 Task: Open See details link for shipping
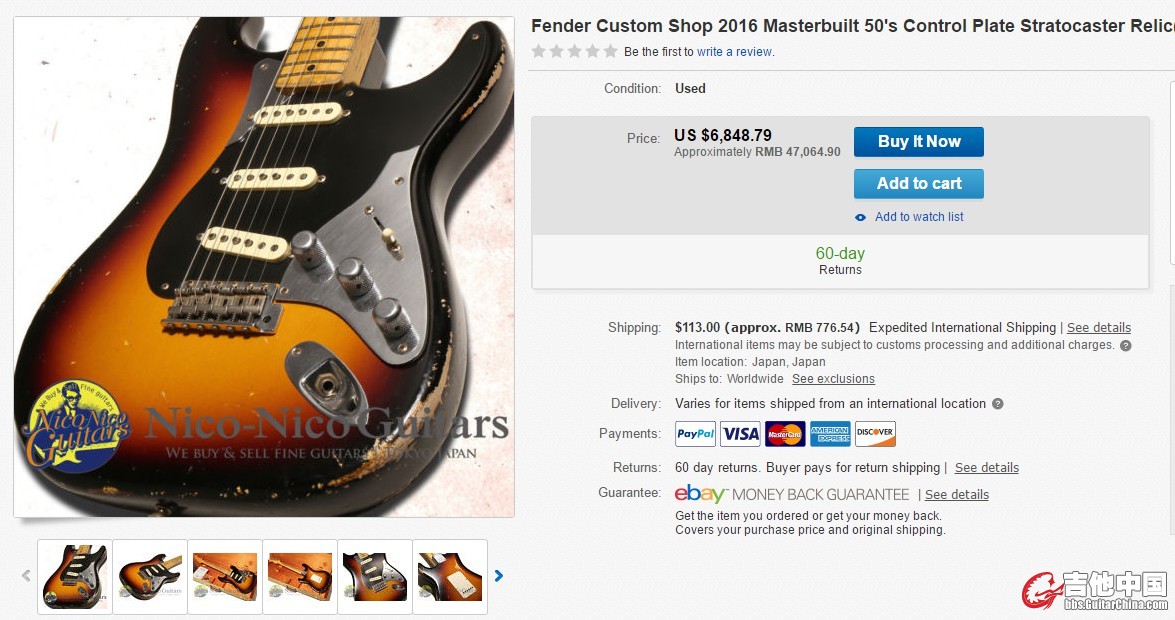click(1099, 328)
